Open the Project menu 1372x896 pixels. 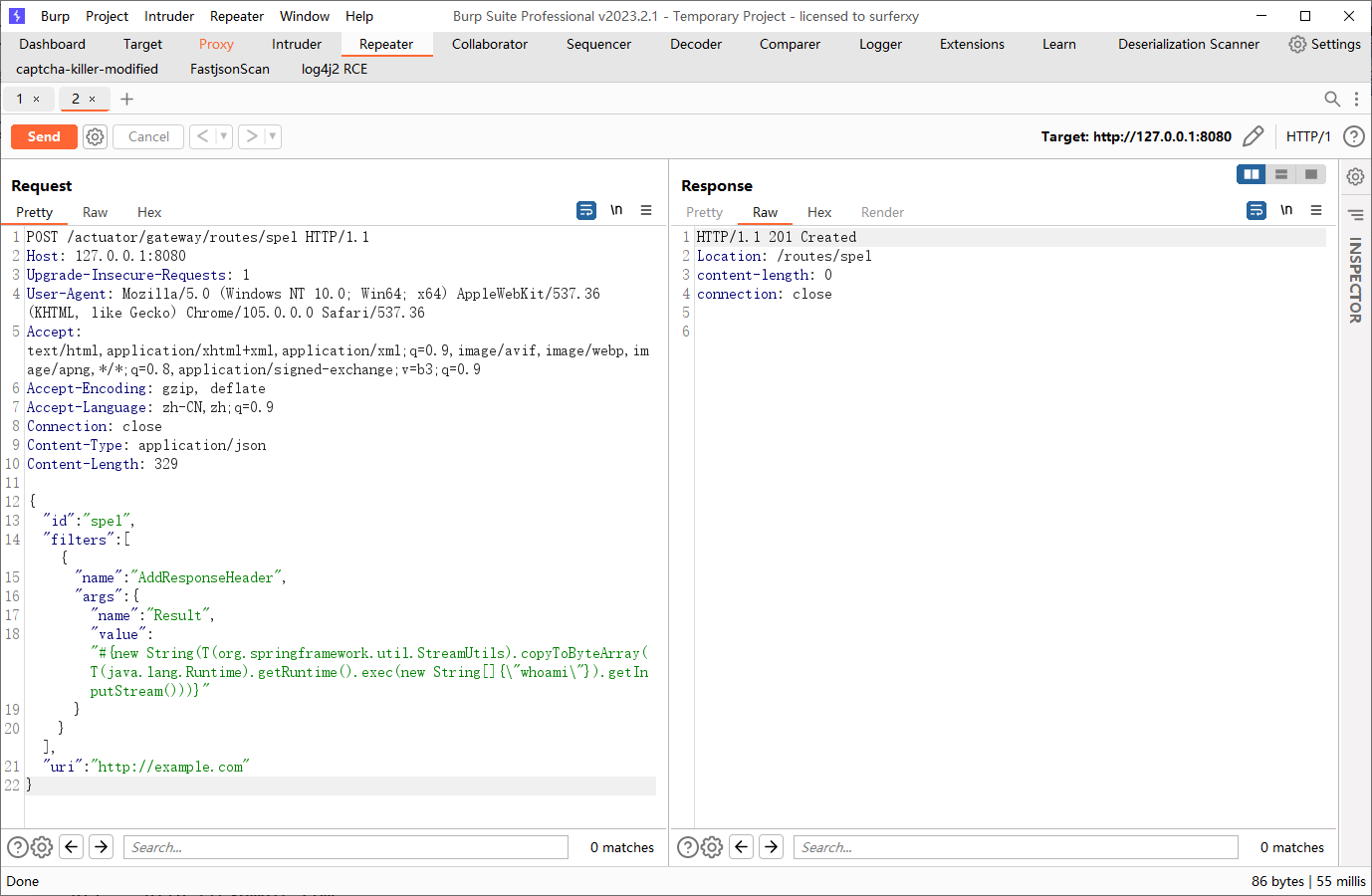(107, 16)
